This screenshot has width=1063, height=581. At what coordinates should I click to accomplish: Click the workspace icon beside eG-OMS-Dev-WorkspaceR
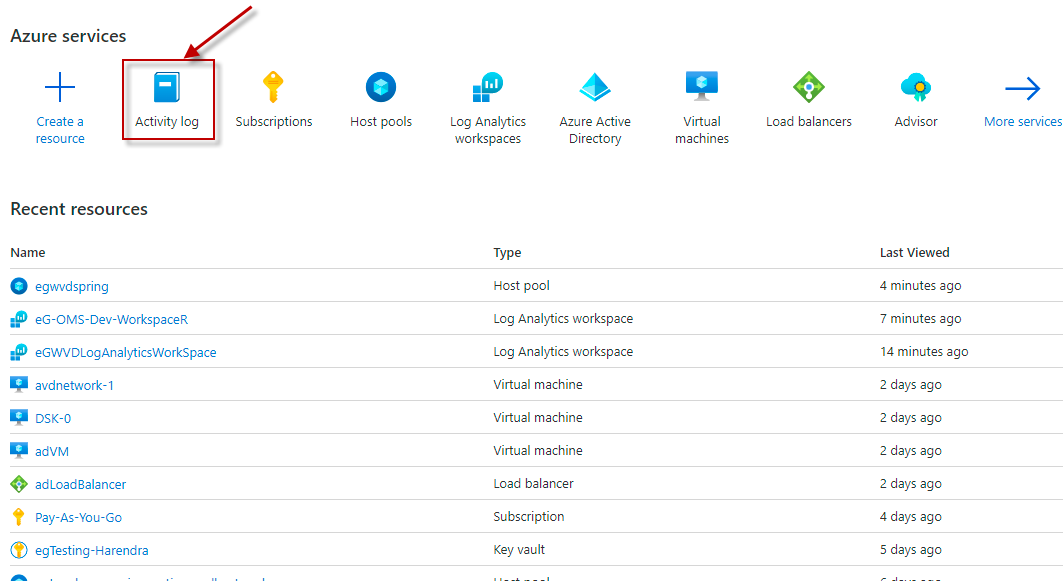(x=19, y=319)
